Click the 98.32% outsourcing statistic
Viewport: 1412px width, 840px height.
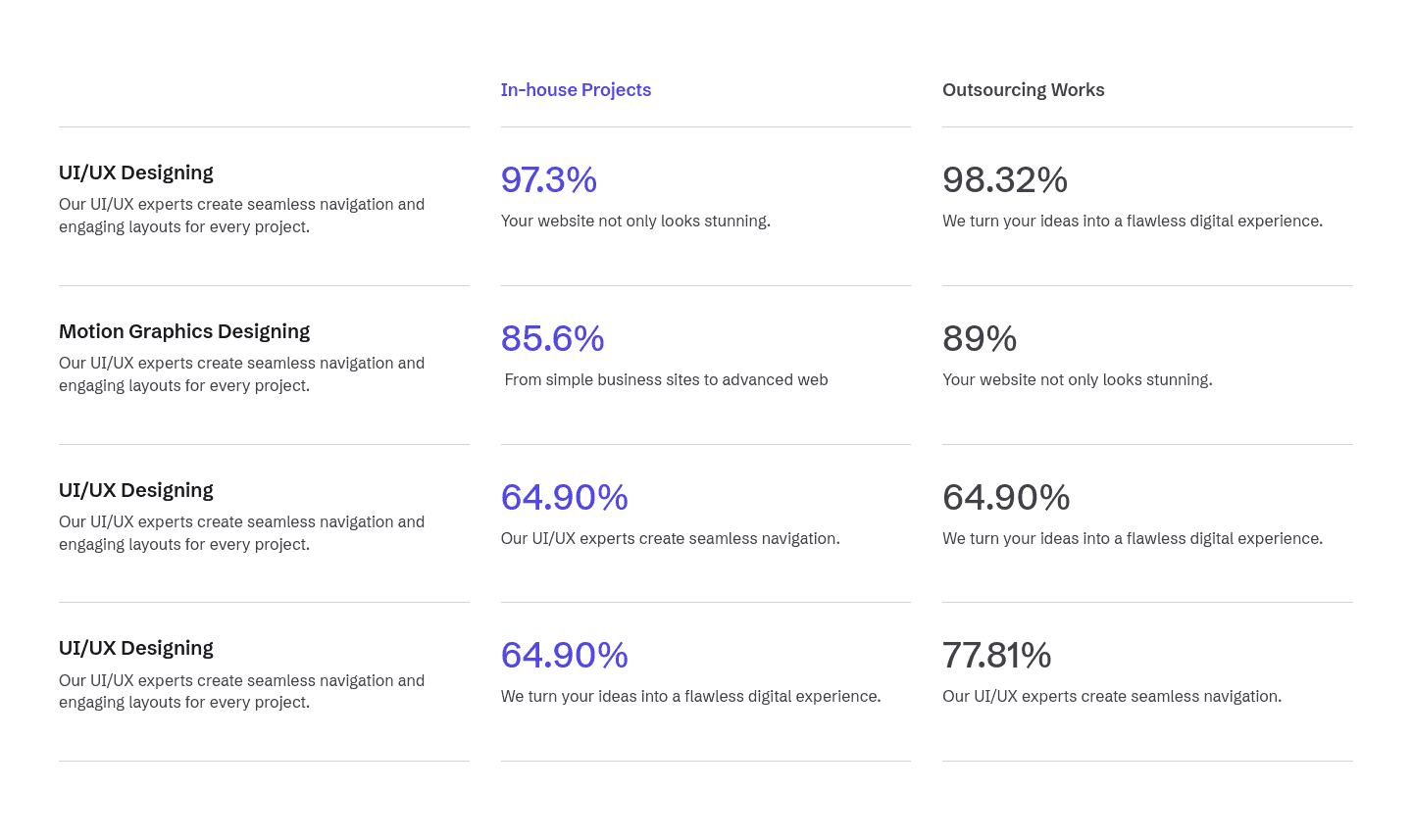tap(1004, 180)
